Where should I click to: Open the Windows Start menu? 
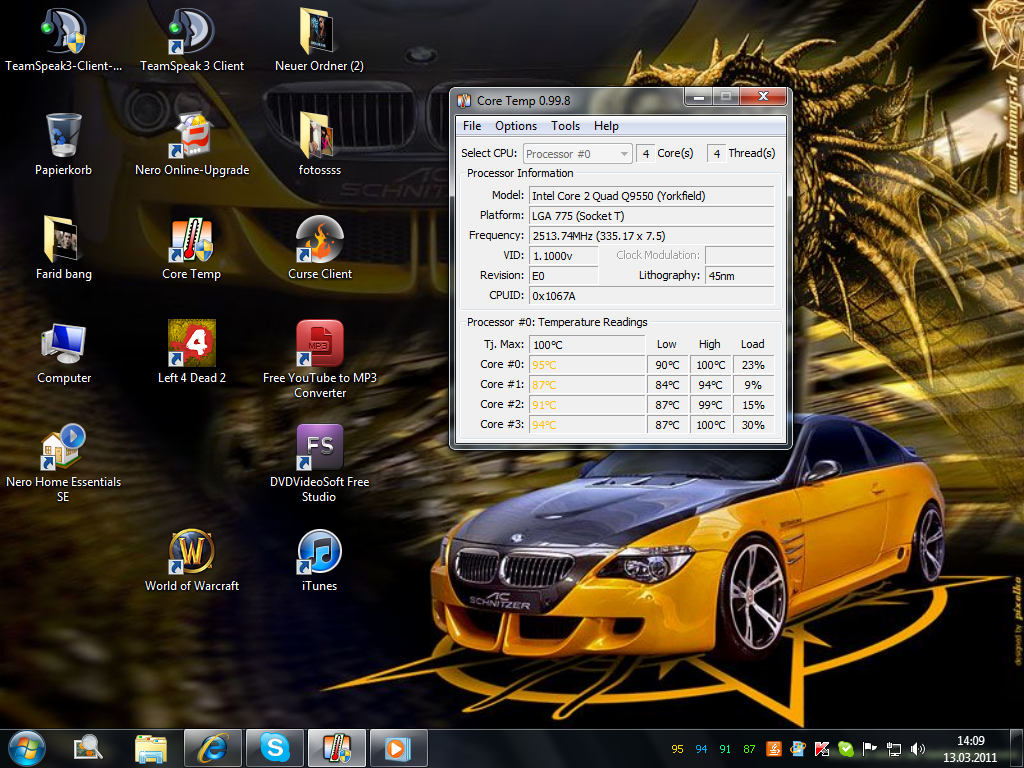27,748
